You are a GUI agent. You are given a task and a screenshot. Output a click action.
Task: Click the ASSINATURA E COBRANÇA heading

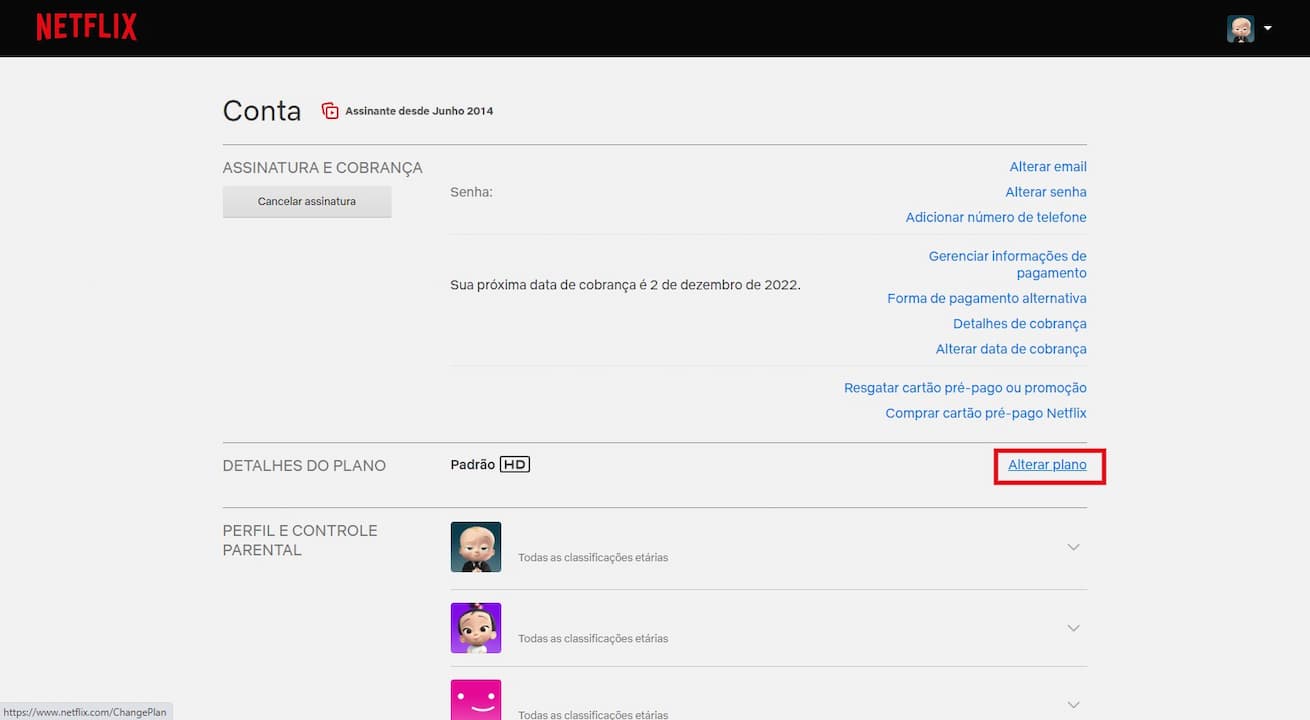322,167
